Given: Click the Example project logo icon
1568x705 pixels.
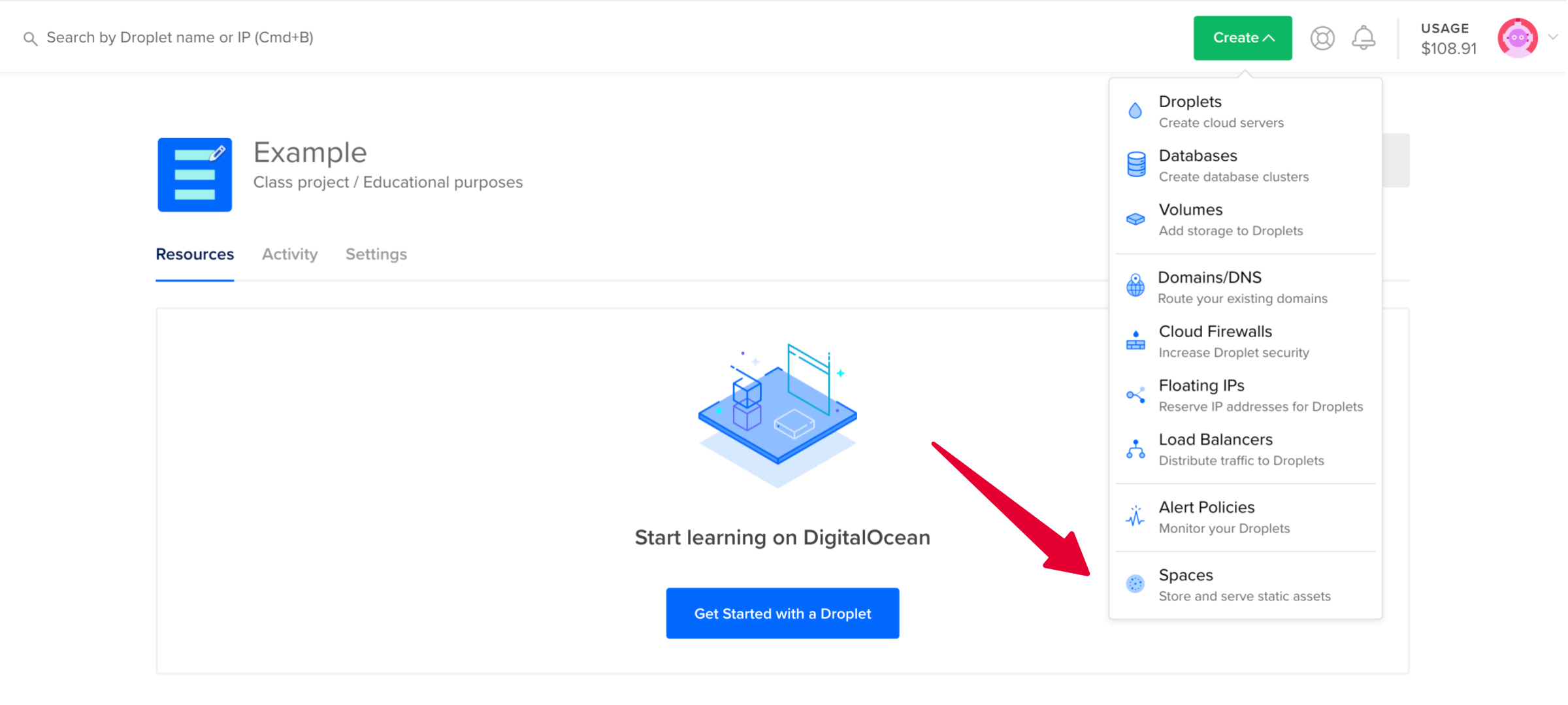Looking at the screenshot, I should 195,174.
